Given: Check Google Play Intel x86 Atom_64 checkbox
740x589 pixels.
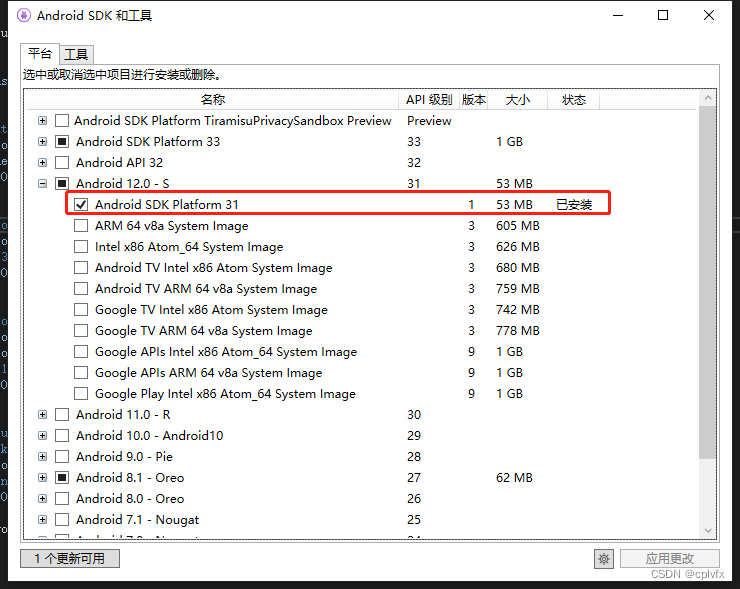Looking at the screenshot, I should [x=81, y=394].
